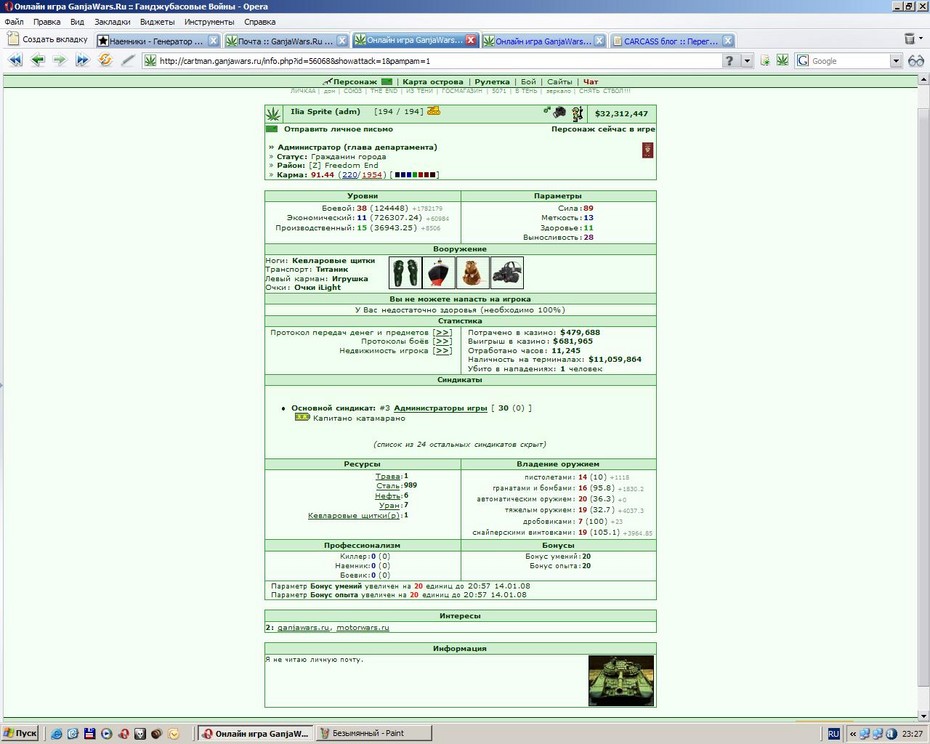Open Недвижимость игрока arrow link

tap(442, 351)
